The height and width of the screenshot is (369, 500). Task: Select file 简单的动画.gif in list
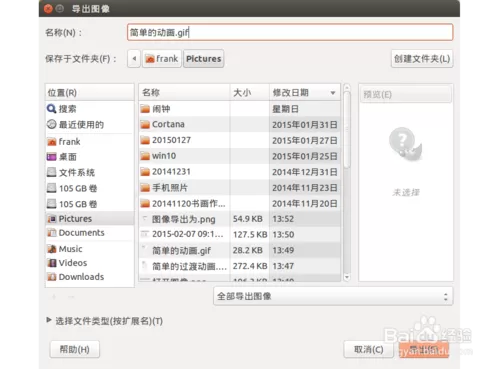[x=240, y=250]
